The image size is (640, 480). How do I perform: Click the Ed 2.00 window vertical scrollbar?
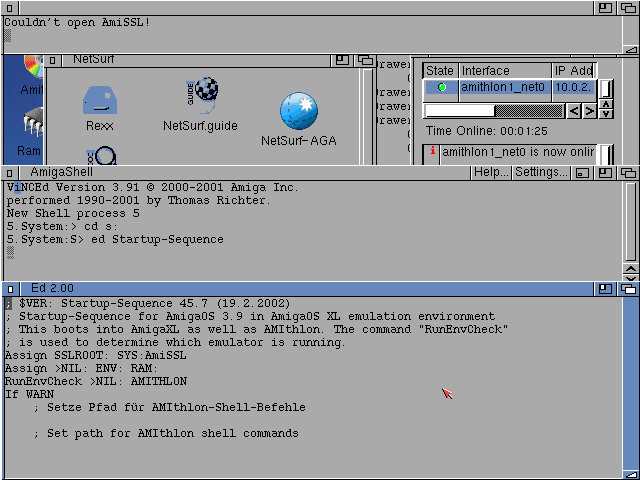(x=631, y=382)
